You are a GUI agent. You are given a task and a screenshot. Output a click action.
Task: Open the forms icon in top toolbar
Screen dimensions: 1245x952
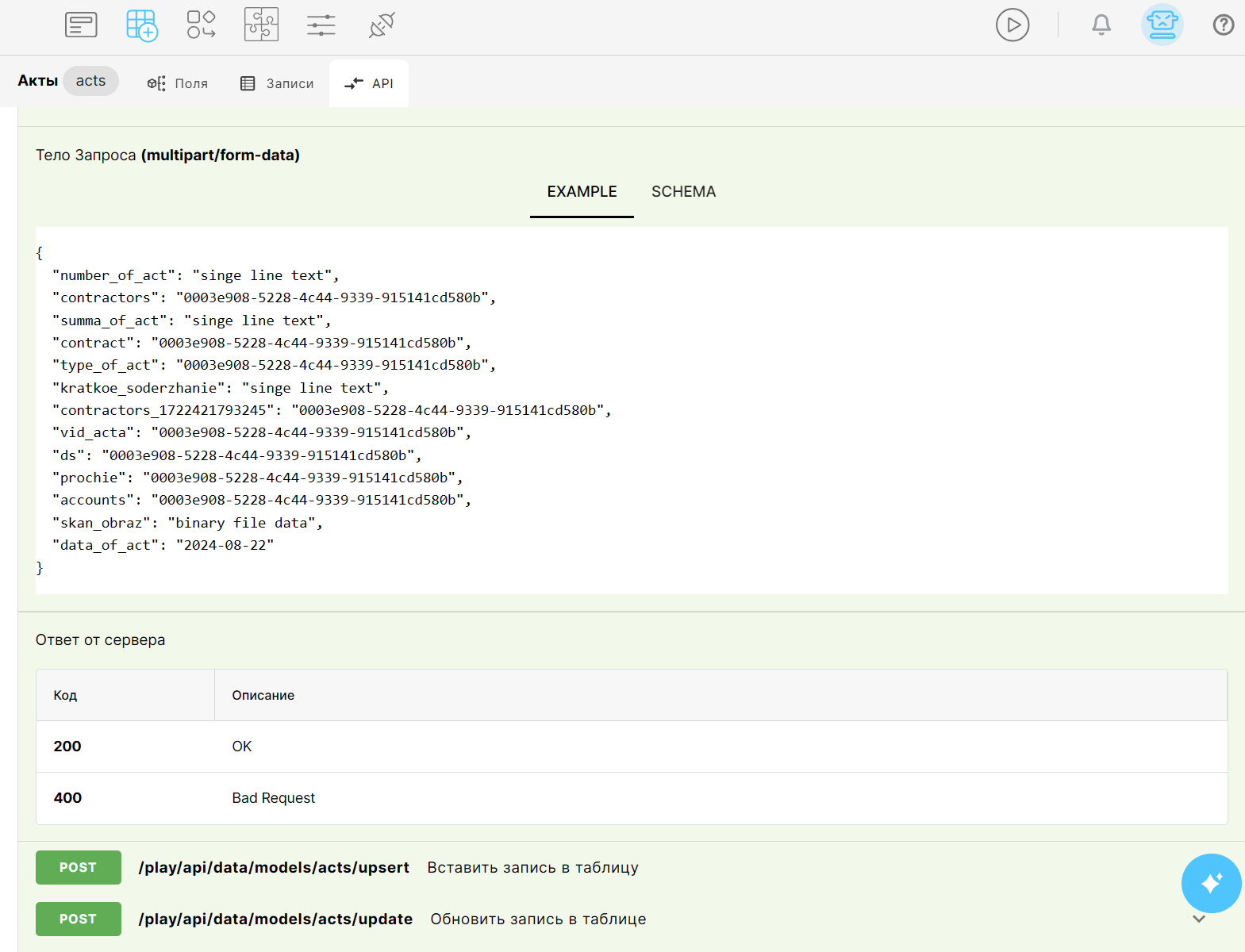81,25
